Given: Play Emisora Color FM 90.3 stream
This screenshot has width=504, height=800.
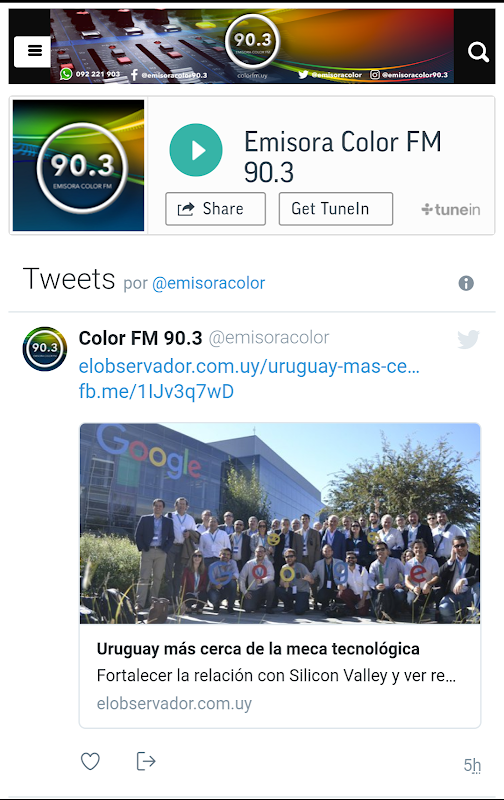Looking at the screenshot, I should 196,150.
